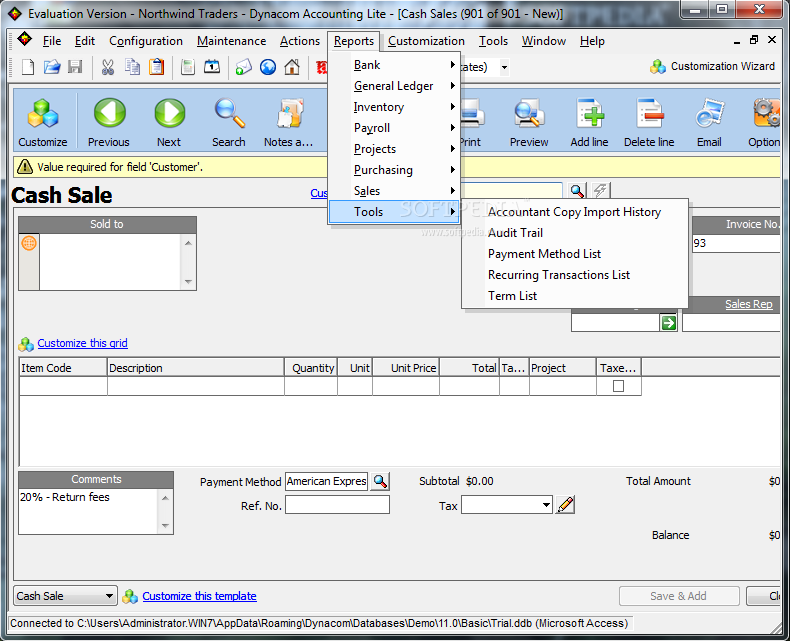The image size is (790, 641).
Task: Click the Payment Method field
Action: 326,481
